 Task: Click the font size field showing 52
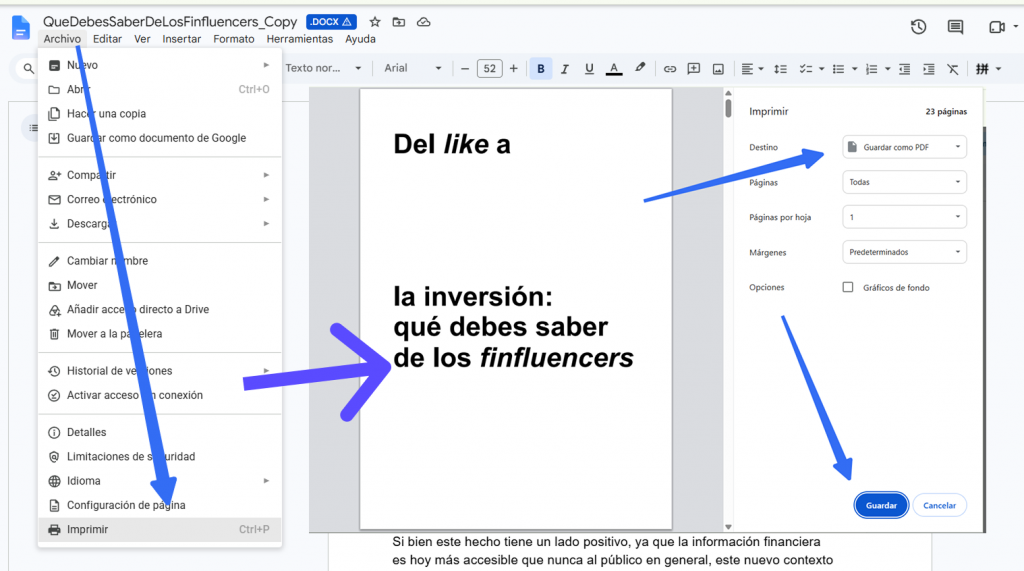click(x=489, y=69)
